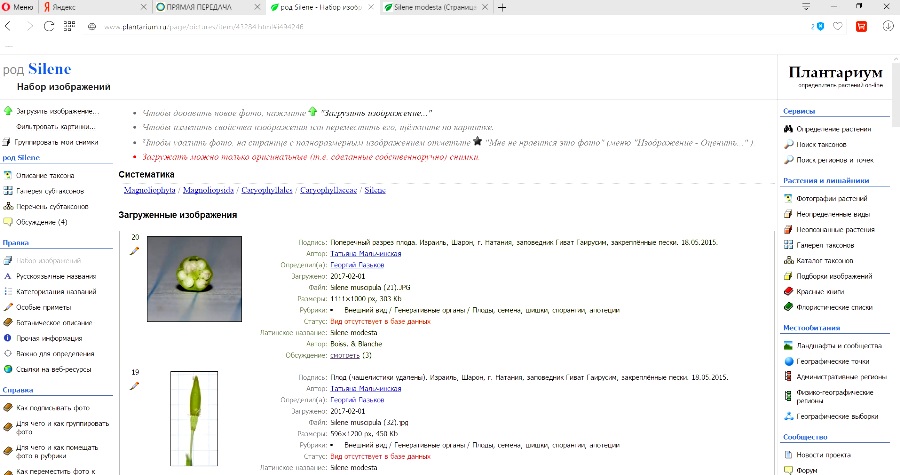The image size is (900, 475).
Task: Open 'Определение растения' binoculars icon
Action: 788,128
